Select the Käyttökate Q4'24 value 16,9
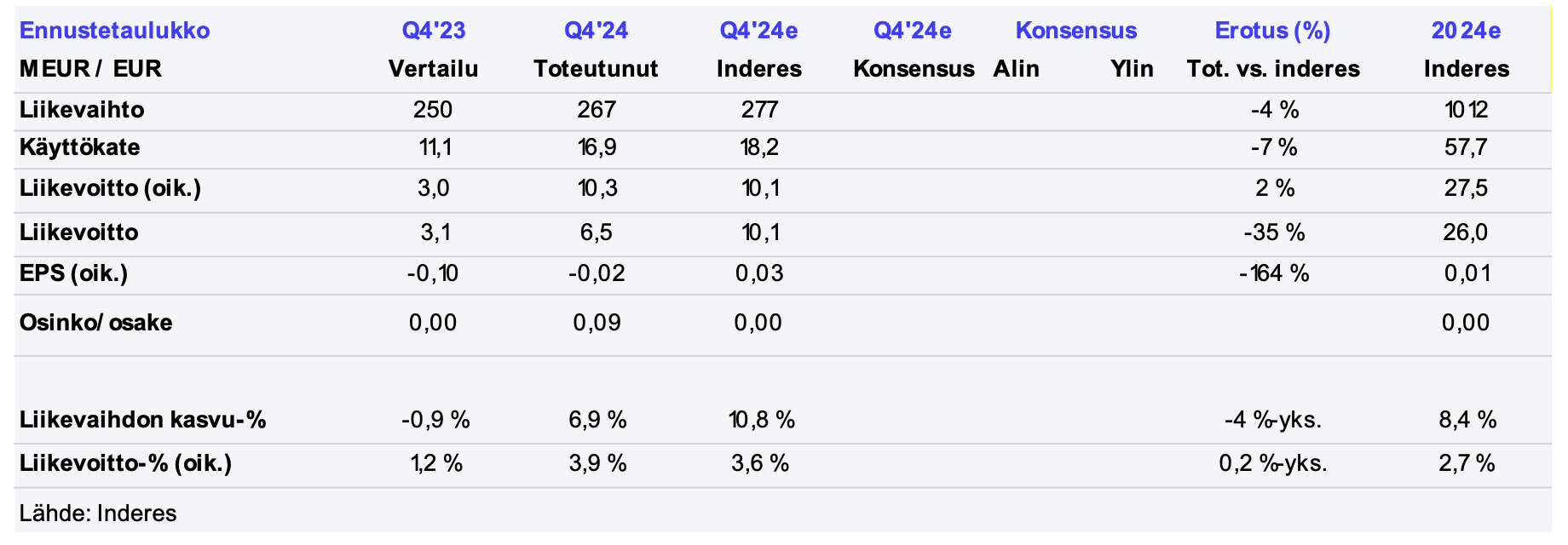 point(597,147)
